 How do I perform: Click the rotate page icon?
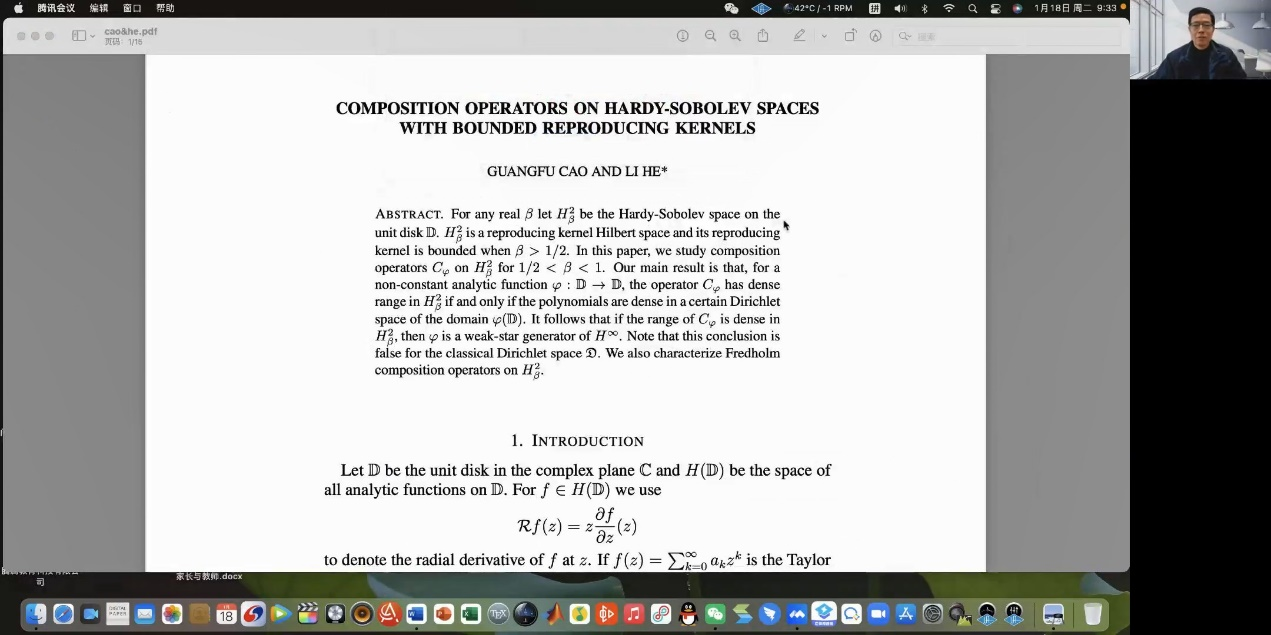click(x=850, y=36)
